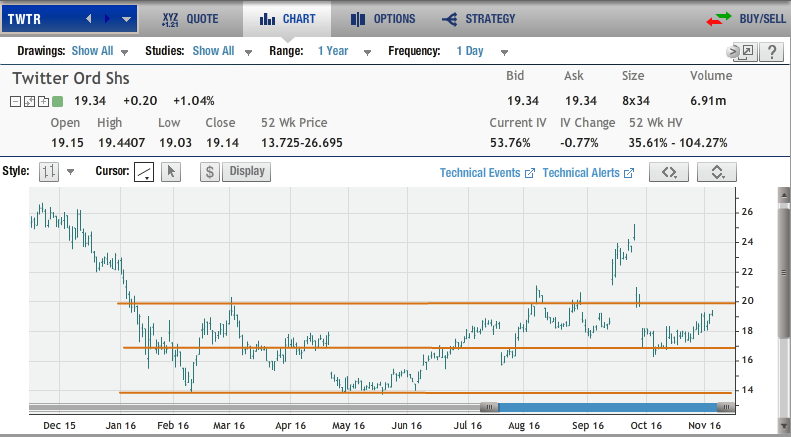Open the Technical Events link
Viewport: 791px width, 437px height.
click(x=487, y=173)
